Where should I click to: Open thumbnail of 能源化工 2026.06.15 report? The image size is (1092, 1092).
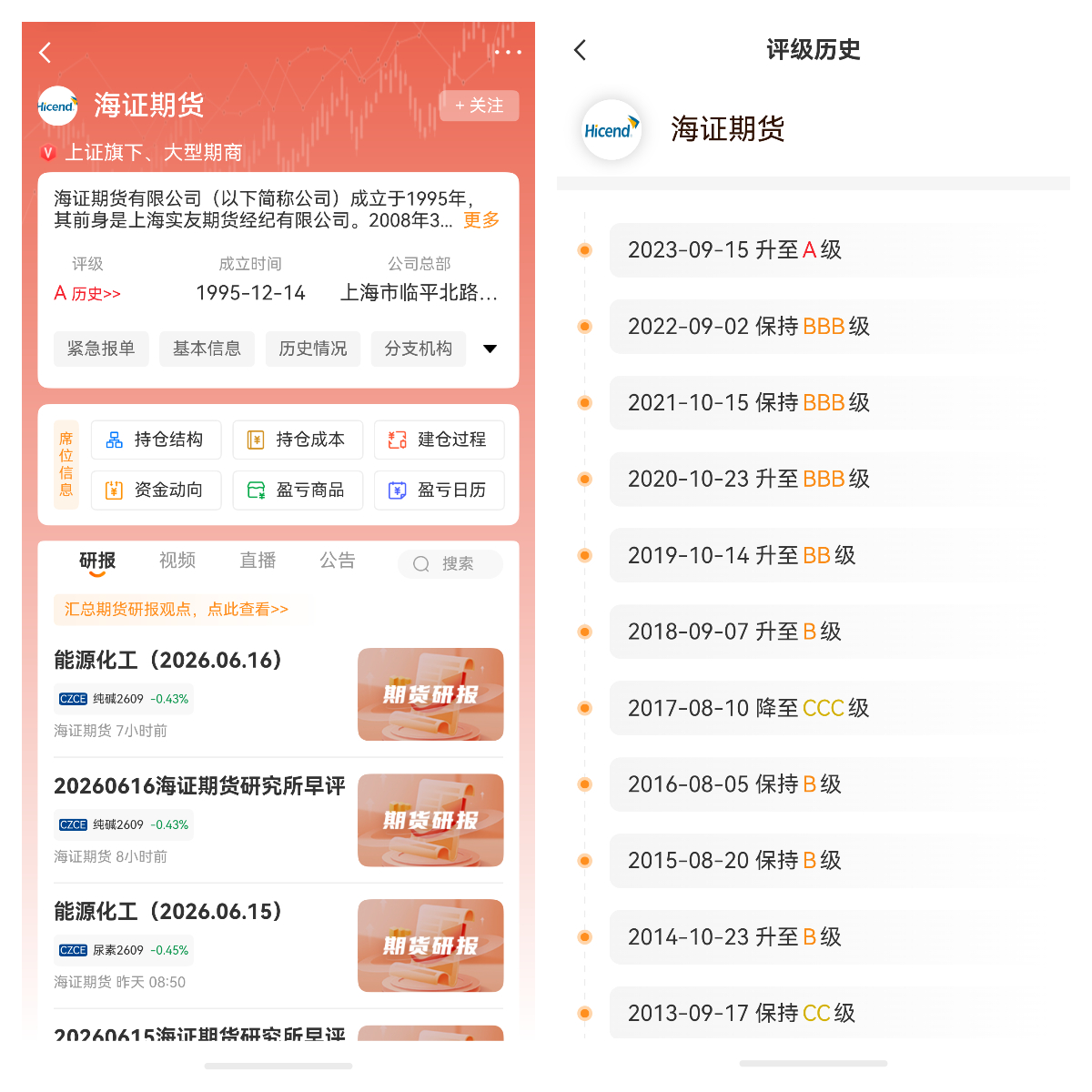coord(430,945)
